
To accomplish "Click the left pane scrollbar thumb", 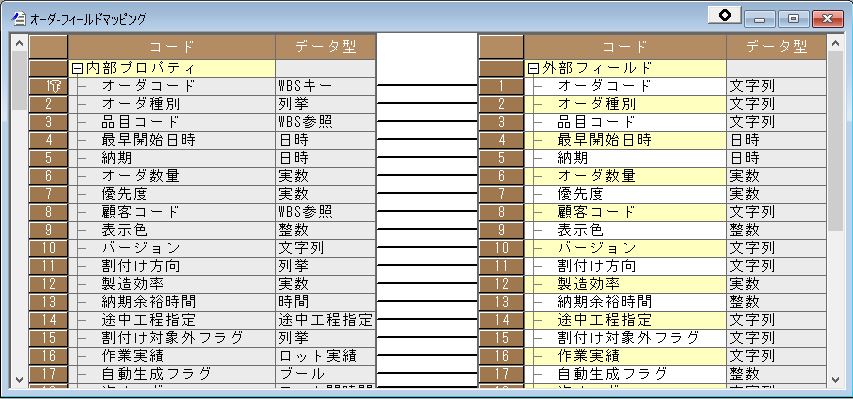I will click(x=20, y=81).
